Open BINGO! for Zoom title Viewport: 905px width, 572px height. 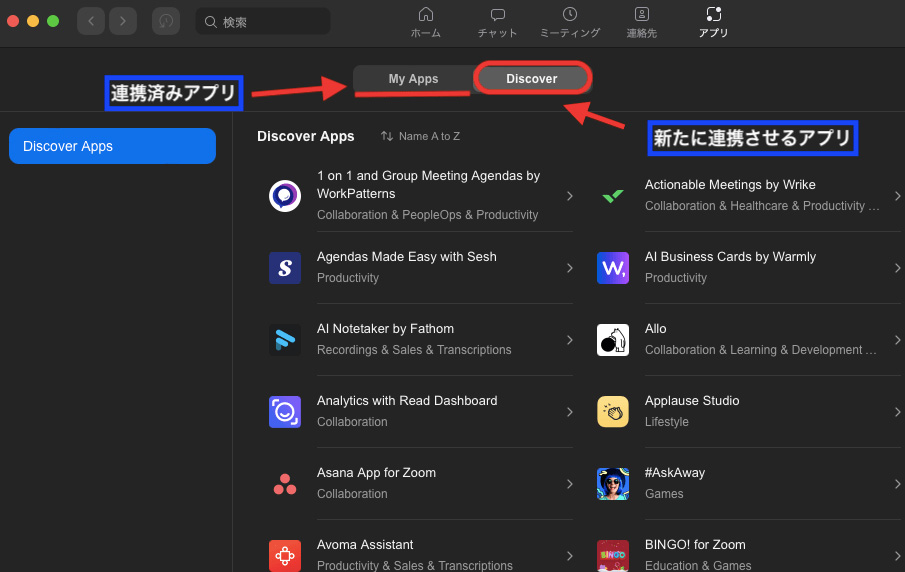(x=695, y=544)
